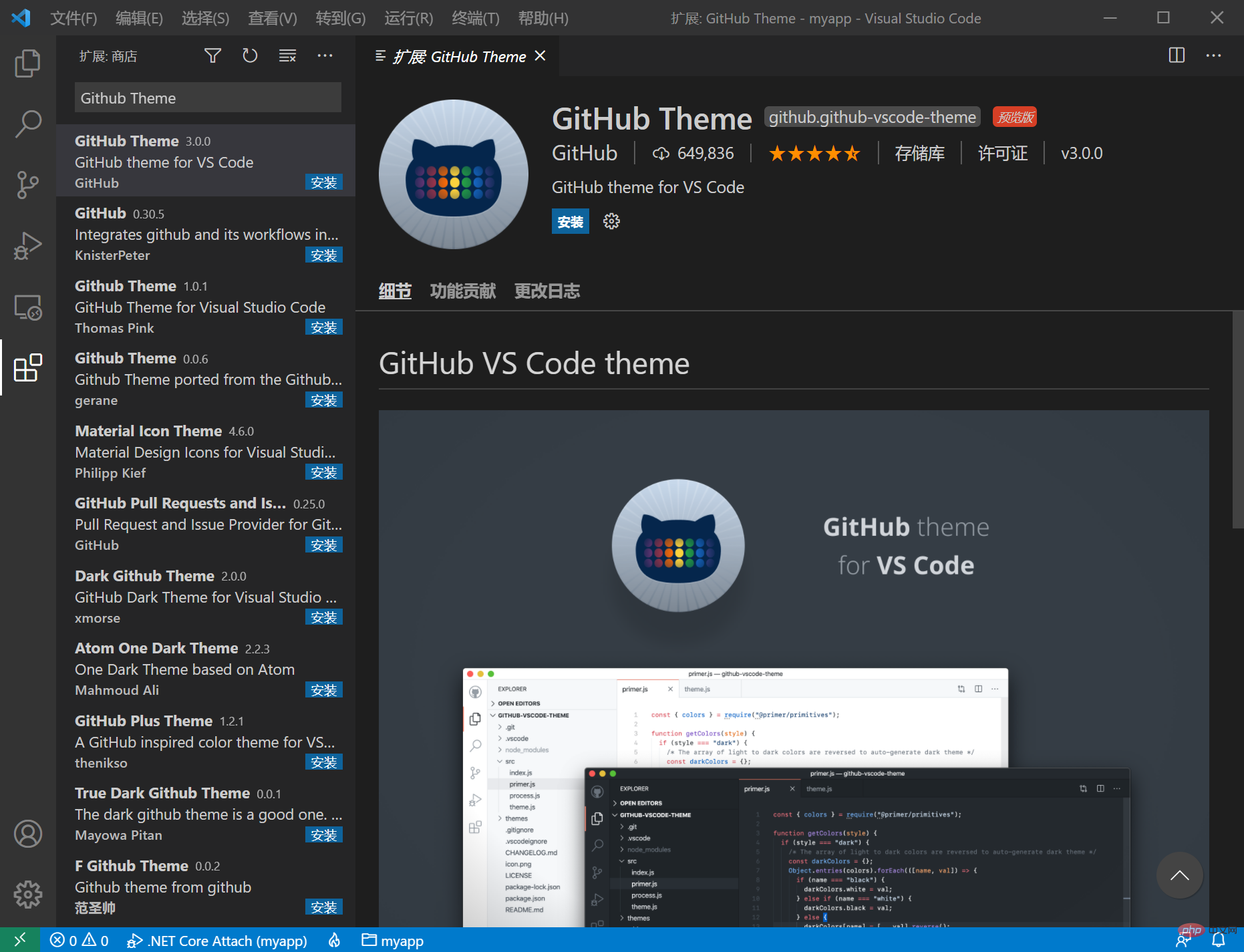Open extensions panel more actions menu
This screenshot has width=1244, height=952.
pos(325,56)
